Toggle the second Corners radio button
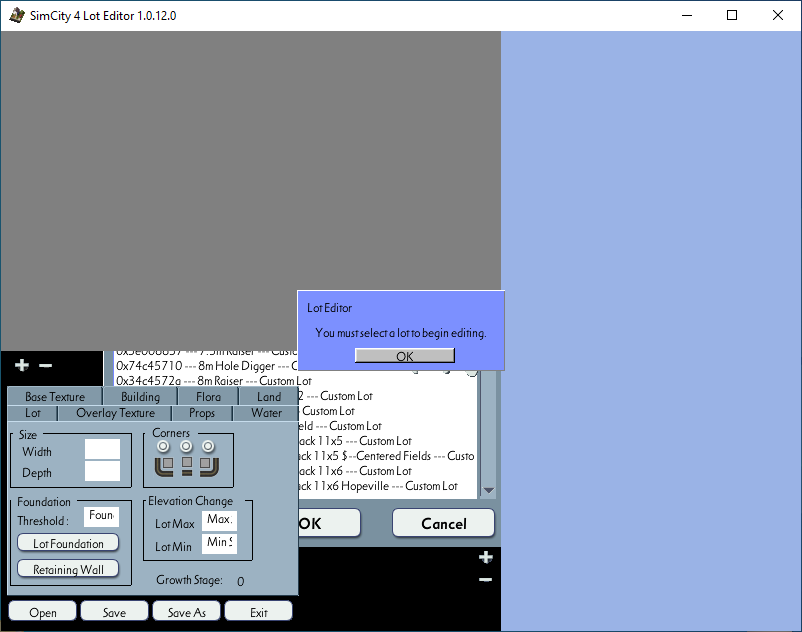This screenshot has height=632, width=802. [186, 447]
